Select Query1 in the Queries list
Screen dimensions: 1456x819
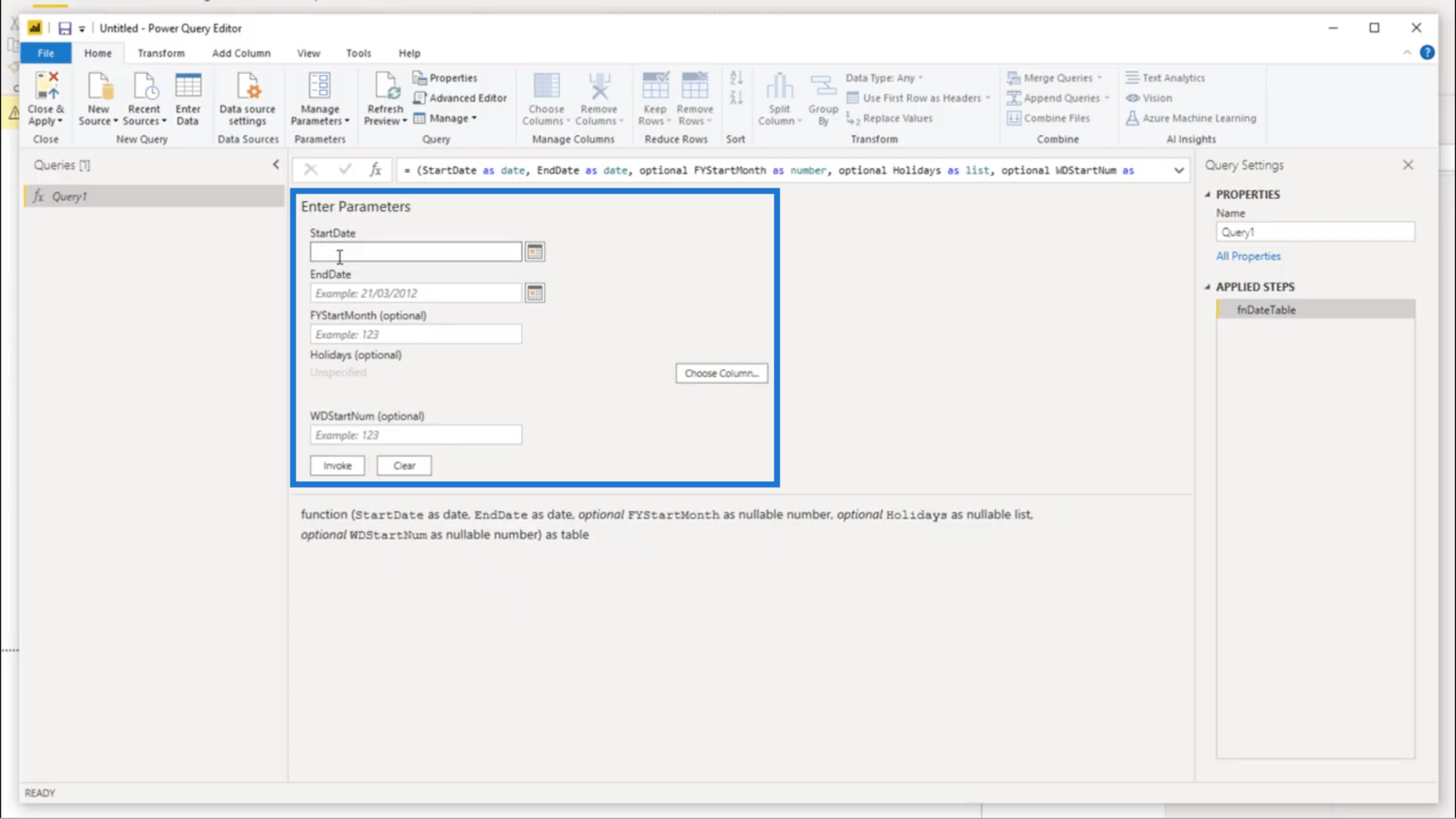click(x=154, y=197)
